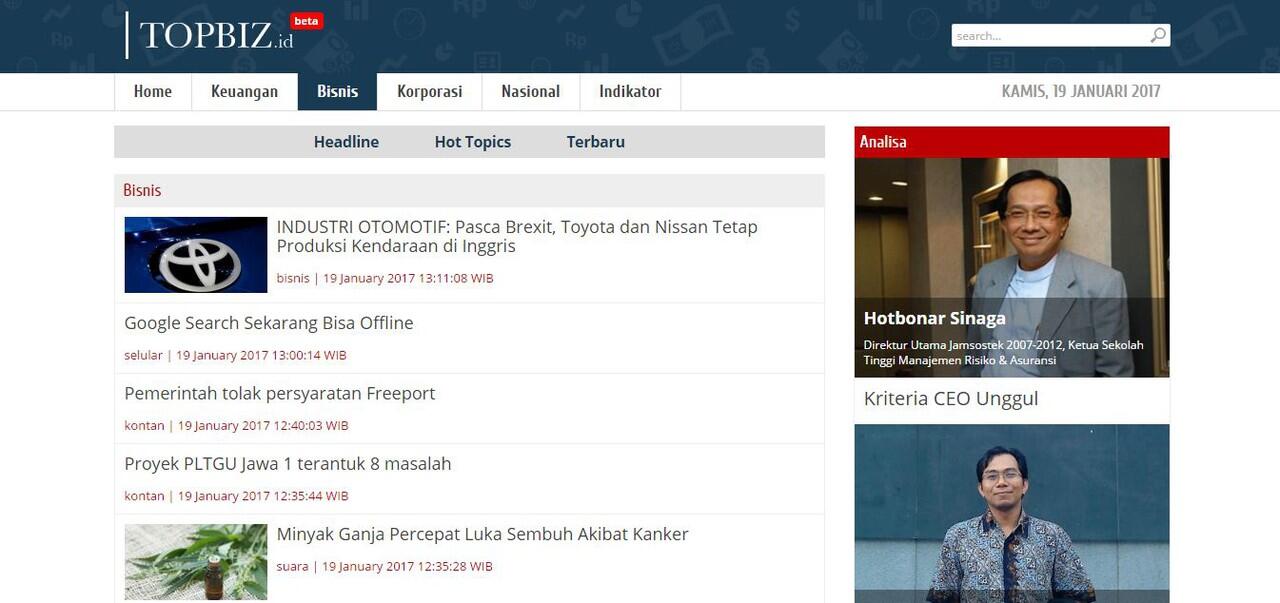Click the Analisa section header
Image resolution: width=1280 pixels, height=603 pixels.
point(1012,142)
